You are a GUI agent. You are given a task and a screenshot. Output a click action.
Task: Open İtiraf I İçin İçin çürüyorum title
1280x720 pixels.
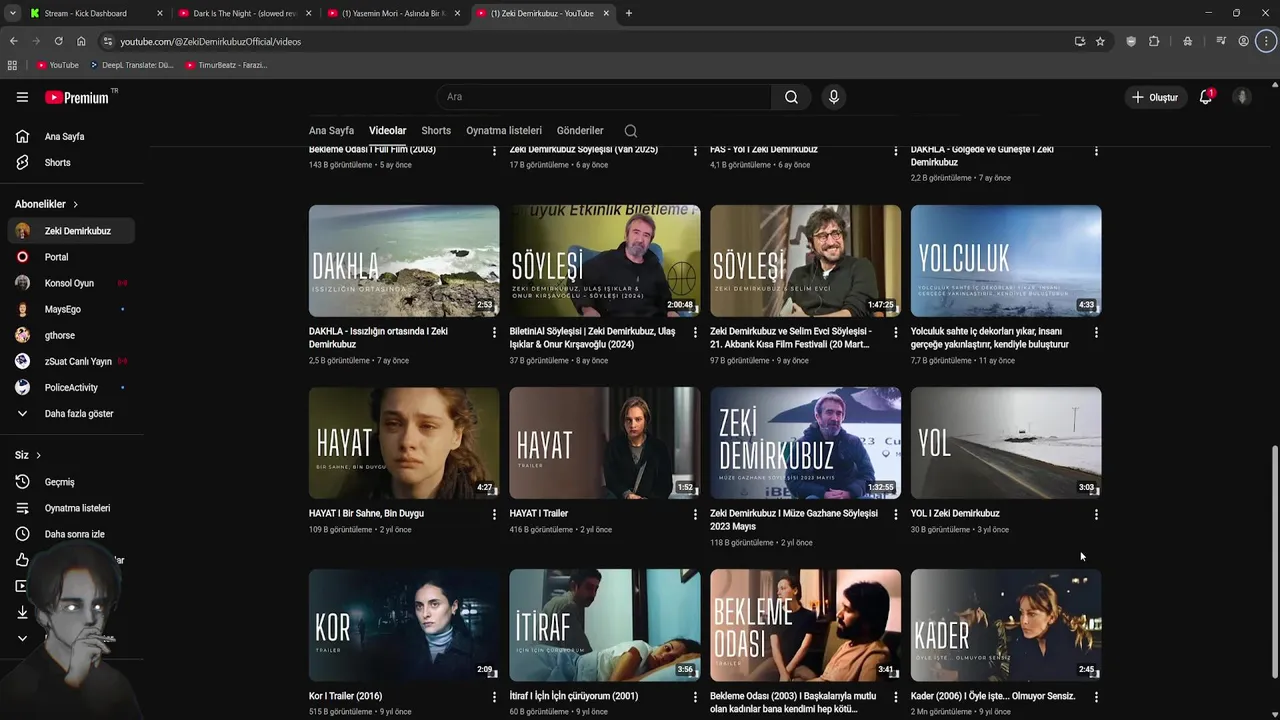point(574,696)
